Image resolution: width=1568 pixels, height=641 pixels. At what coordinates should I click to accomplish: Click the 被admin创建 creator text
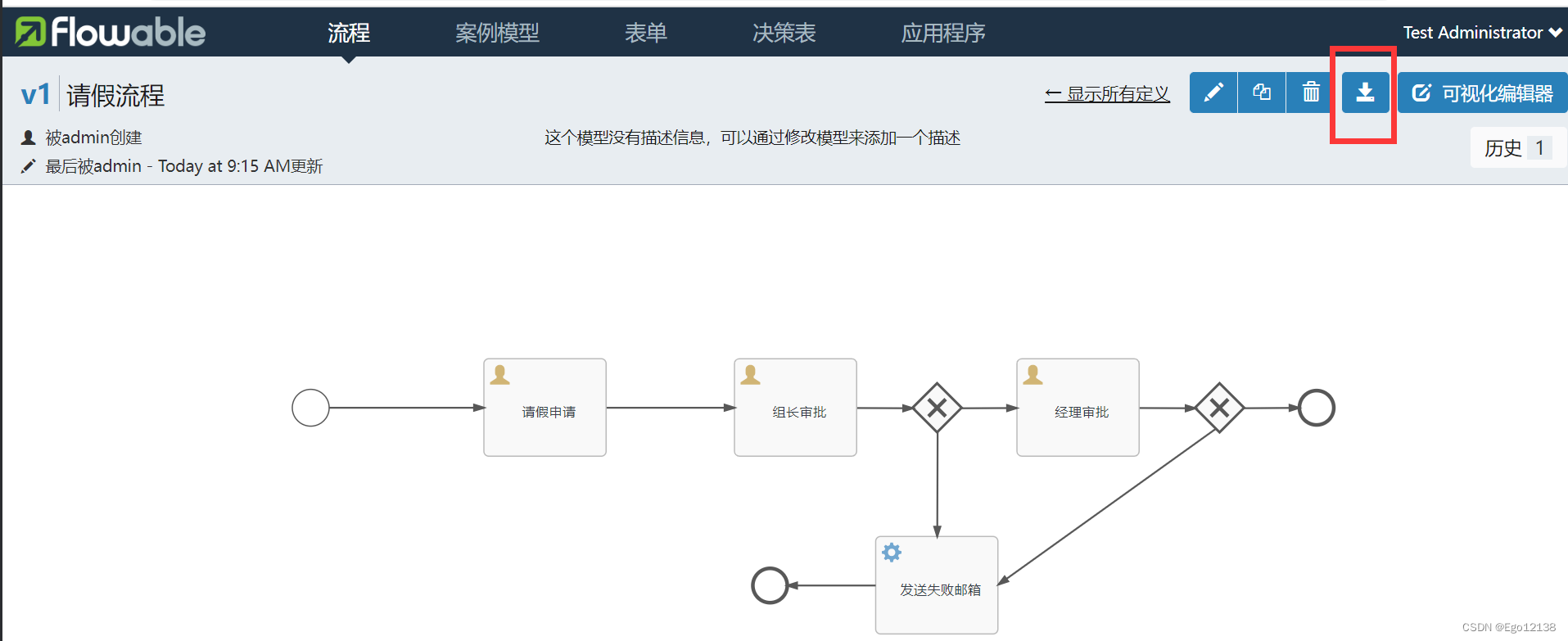93,138
